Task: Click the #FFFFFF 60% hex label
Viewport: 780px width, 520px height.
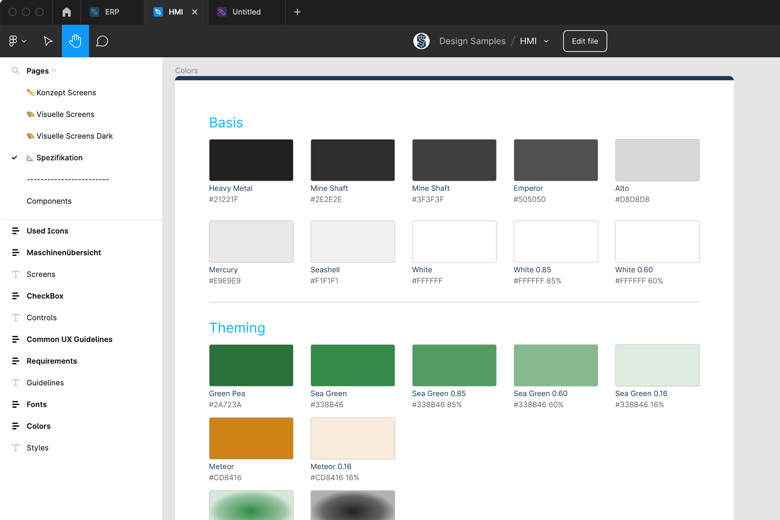Action: 639,281
